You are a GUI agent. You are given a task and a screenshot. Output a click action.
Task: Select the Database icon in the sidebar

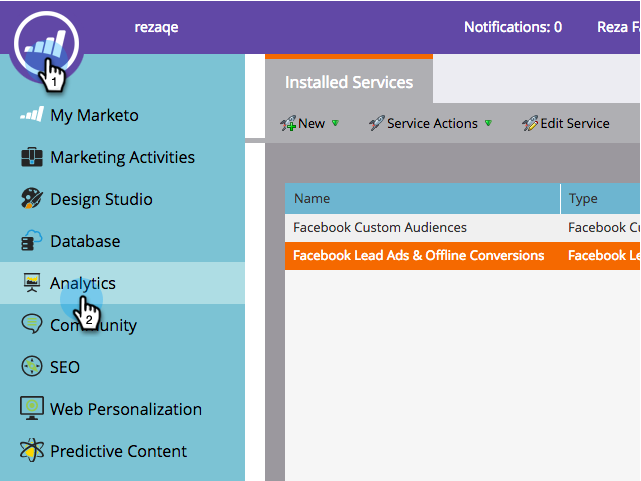coord(32,241)
